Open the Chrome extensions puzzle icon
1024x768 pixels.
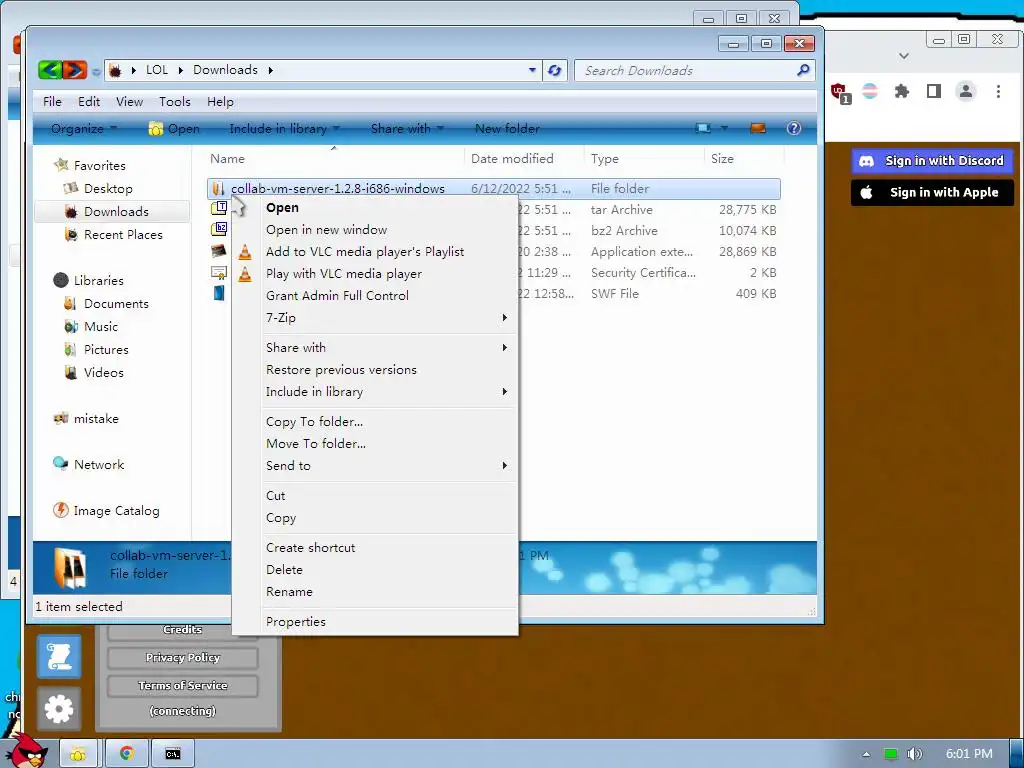pos(902,91)
